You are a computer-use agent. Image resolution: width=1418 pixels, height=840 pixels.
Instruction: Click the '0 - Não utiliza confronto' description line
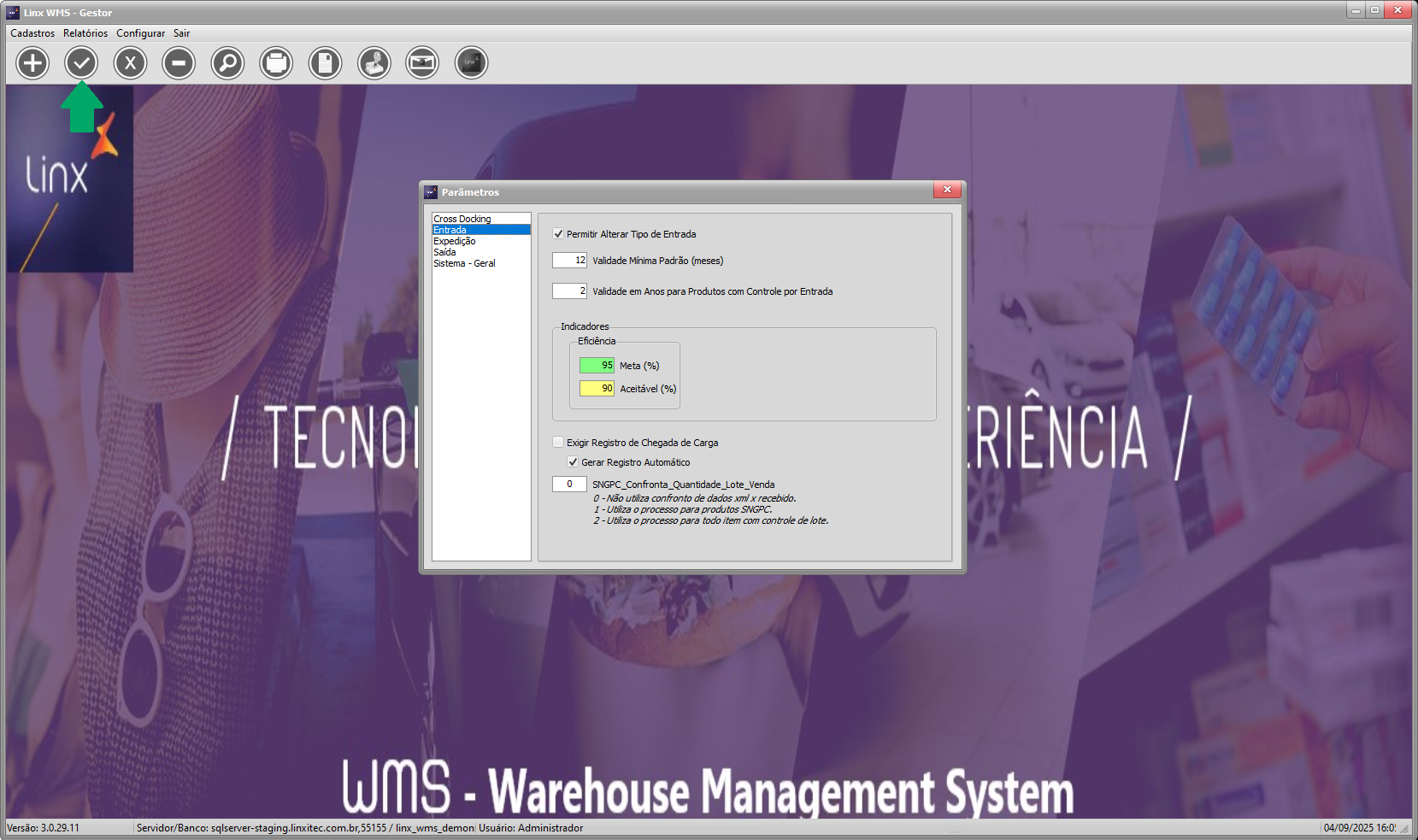pyautogui.click(x=695, y=498)
